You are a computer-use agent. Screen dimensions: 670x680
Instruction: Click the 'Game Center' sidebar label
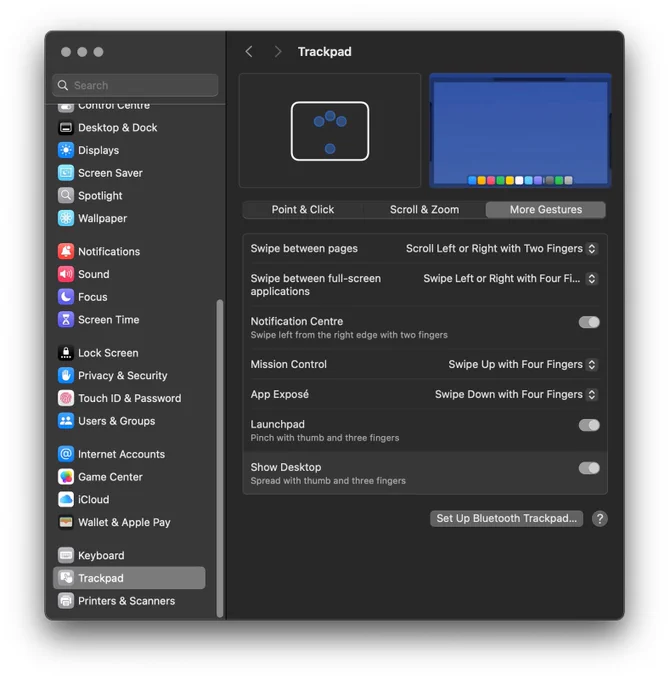point(110,477)
